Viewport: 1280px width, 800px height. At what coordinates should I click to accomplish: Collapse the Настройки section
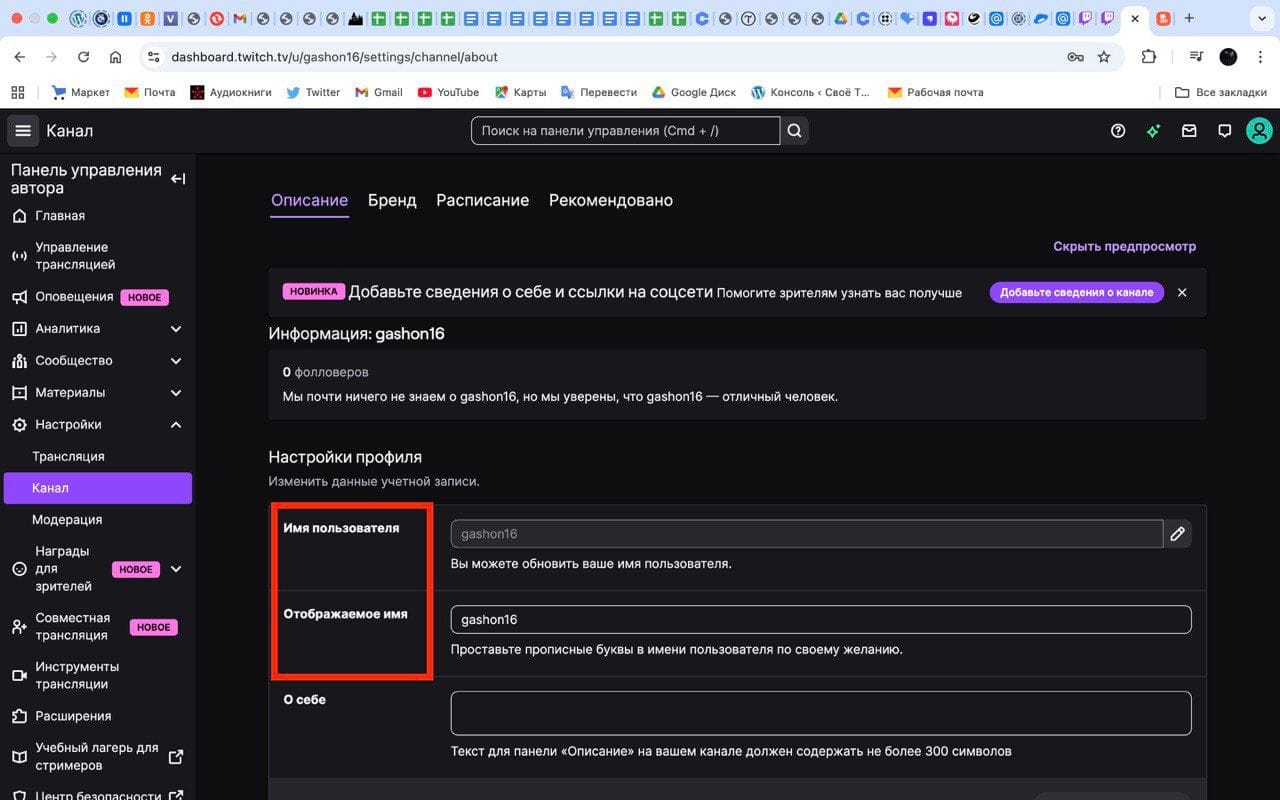[176, 424]
